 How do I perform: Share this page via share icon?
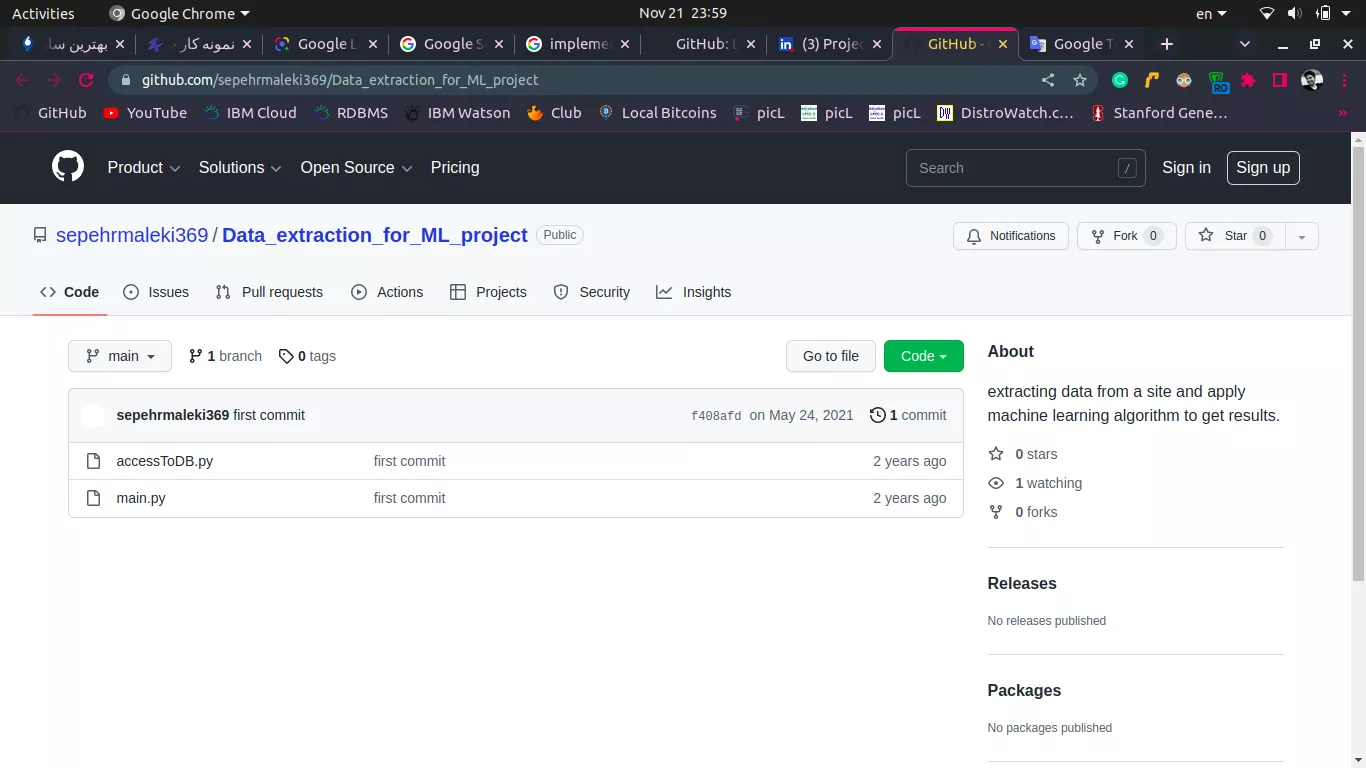point(1048,80)
